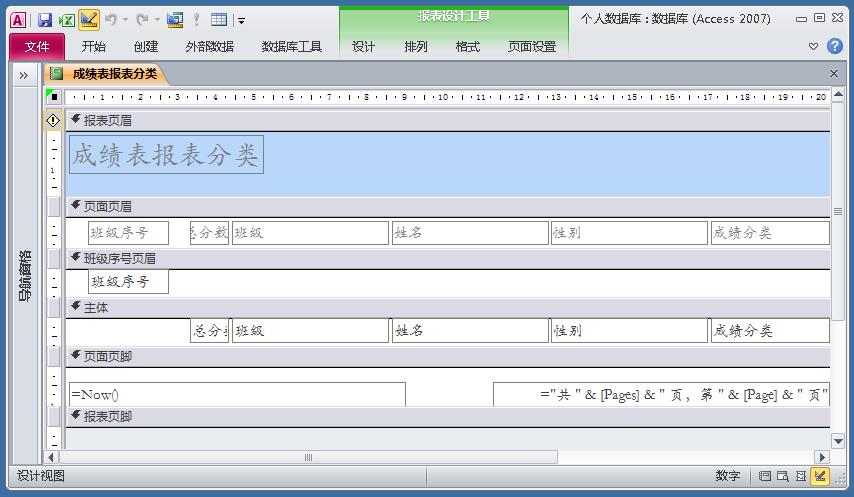This screenshot has height=497, width=854.
Task: Click the Undo arrow icon
Action: (x=111, y=20)
